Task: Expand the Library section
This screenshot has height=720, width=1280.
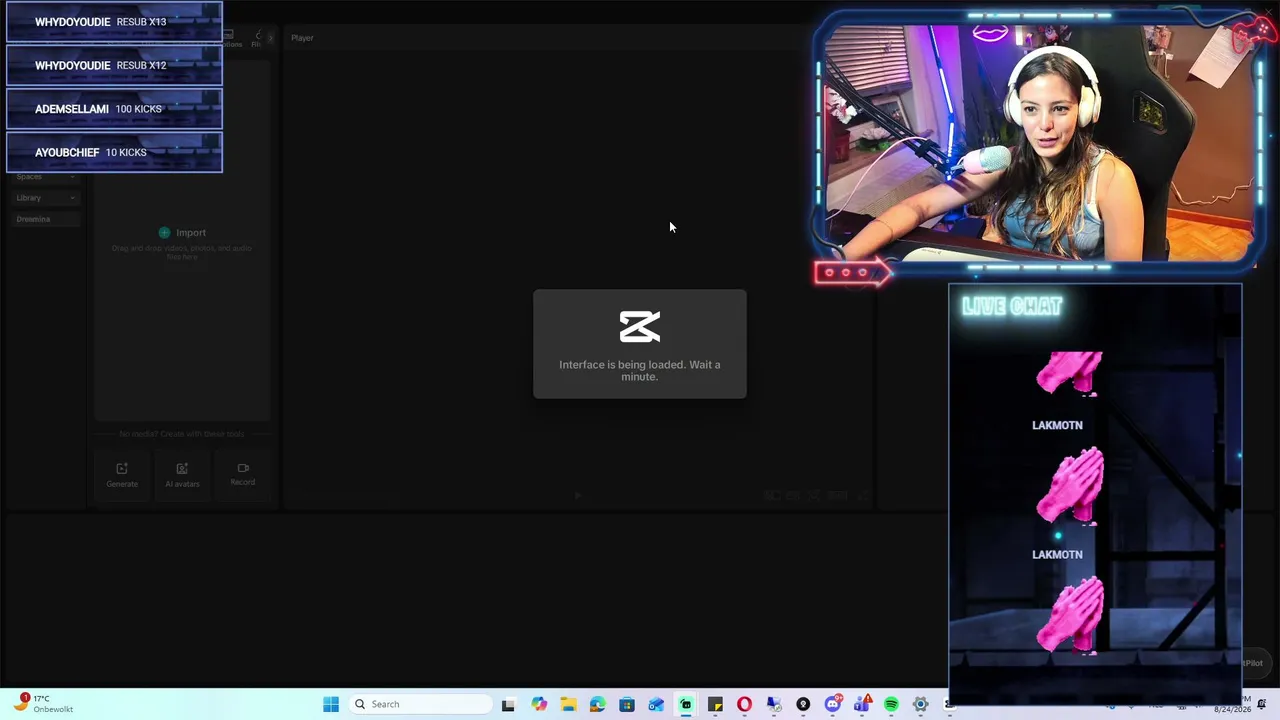Action: tap(45, 198)
